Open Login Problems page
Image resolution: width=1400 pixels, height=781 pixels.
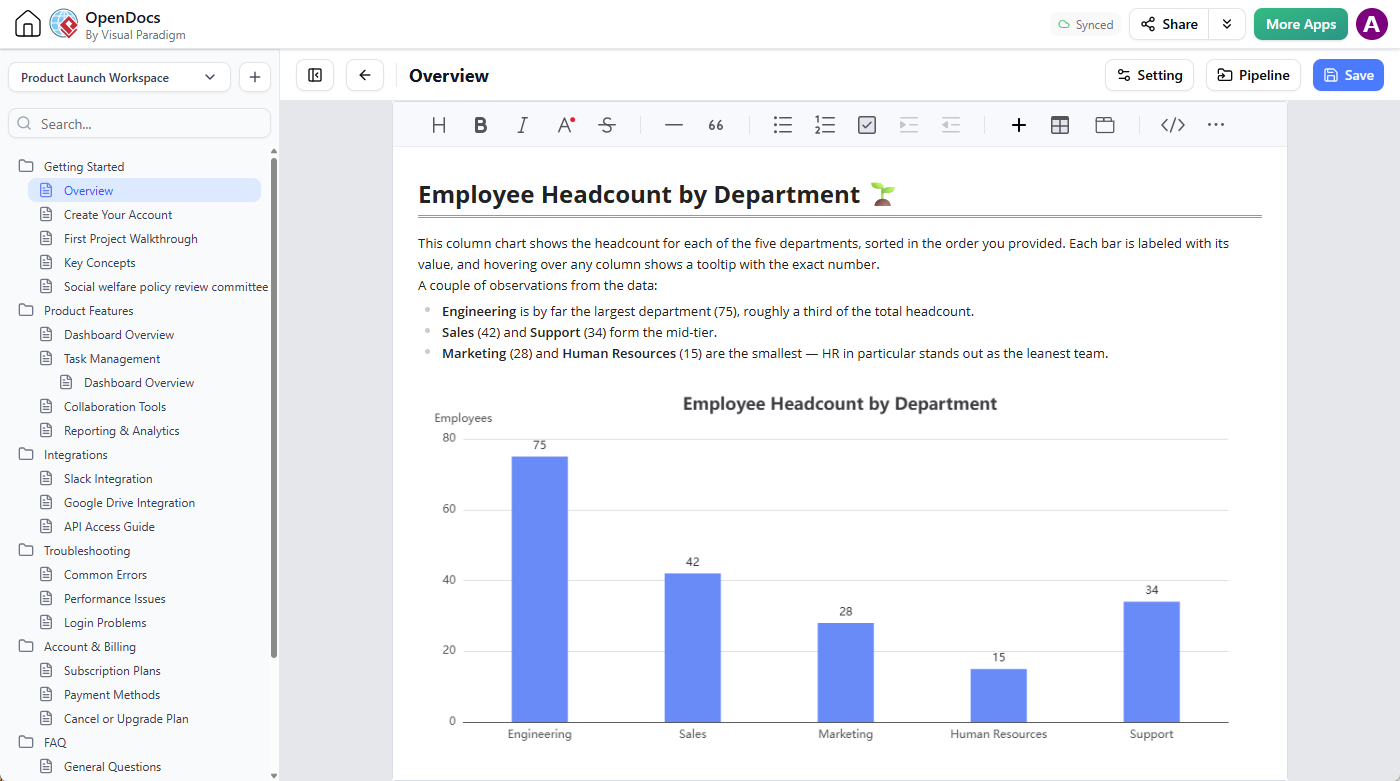pos(105,623)
